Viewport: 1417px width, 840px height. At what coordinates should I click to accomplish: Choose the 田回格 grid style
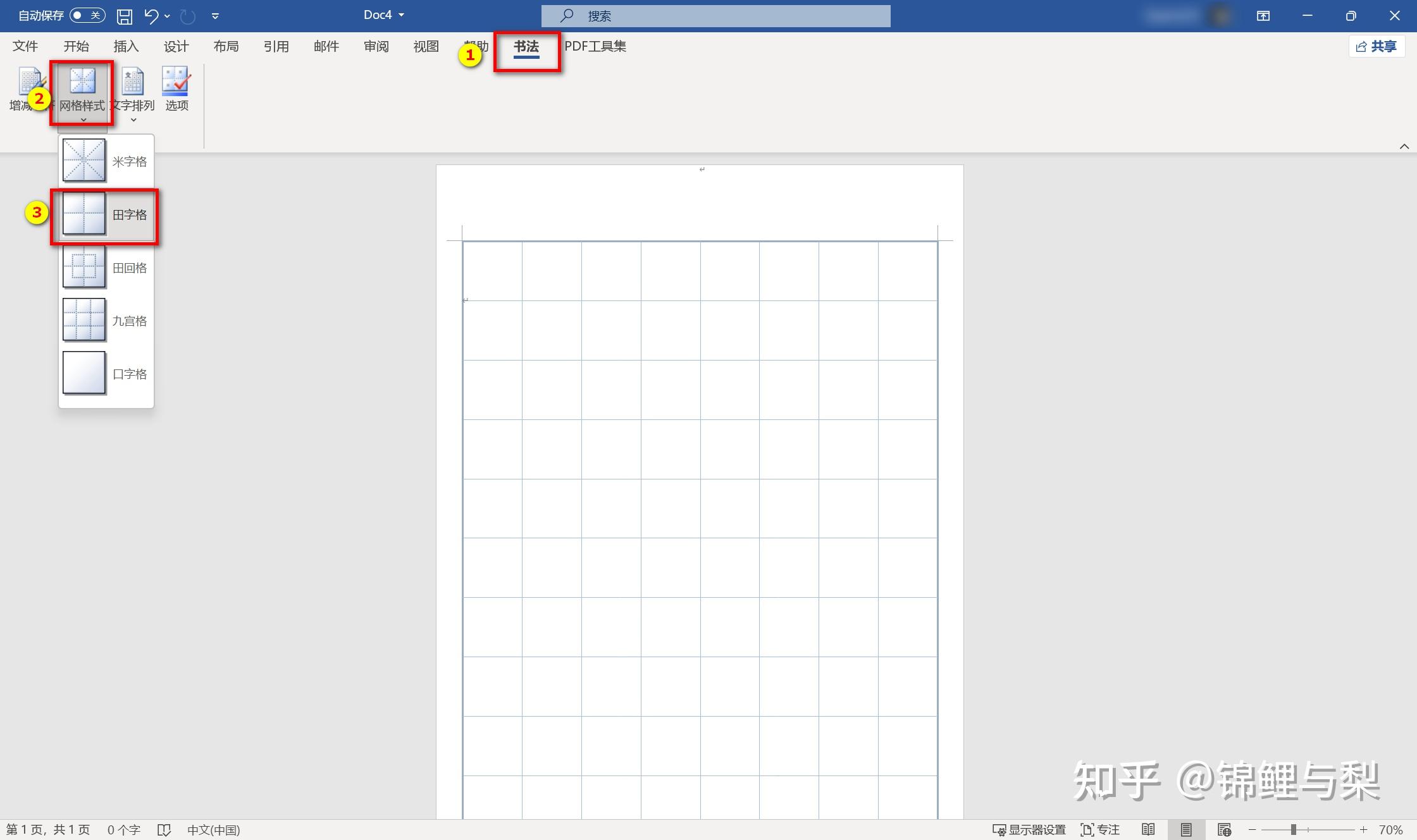click(x=106, y=268)
